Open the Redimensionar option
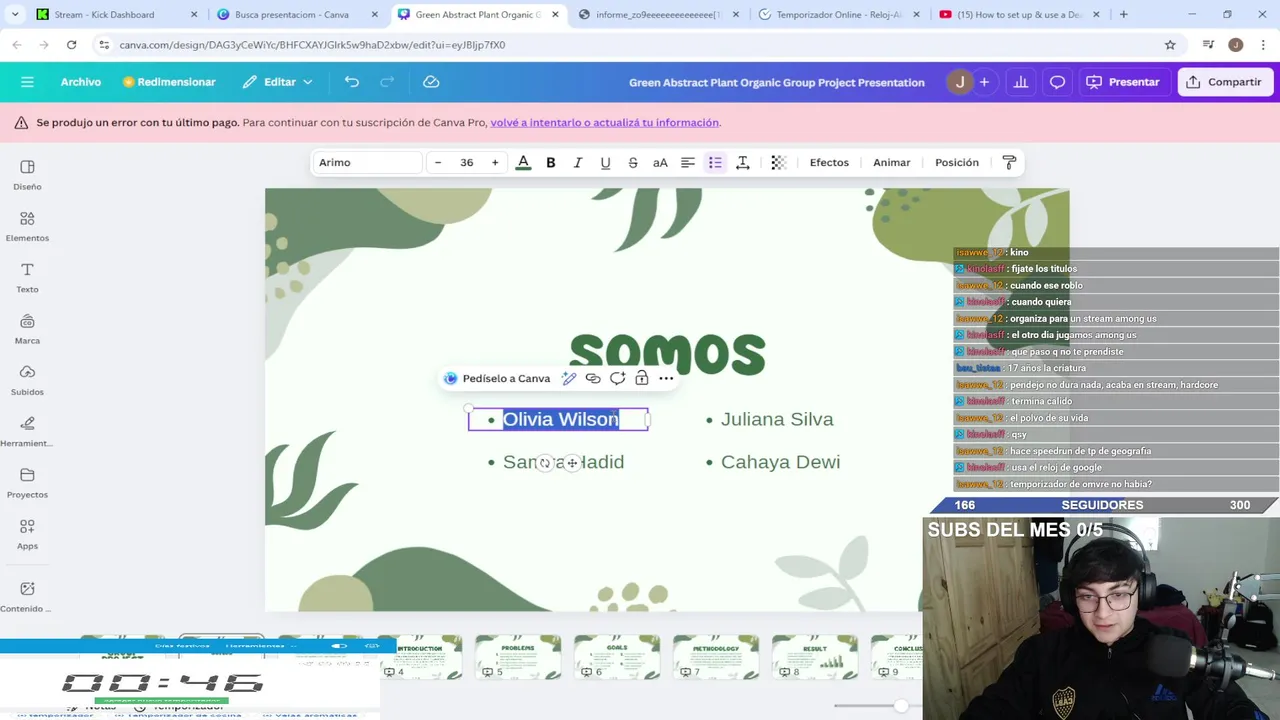 coord(169,82)
